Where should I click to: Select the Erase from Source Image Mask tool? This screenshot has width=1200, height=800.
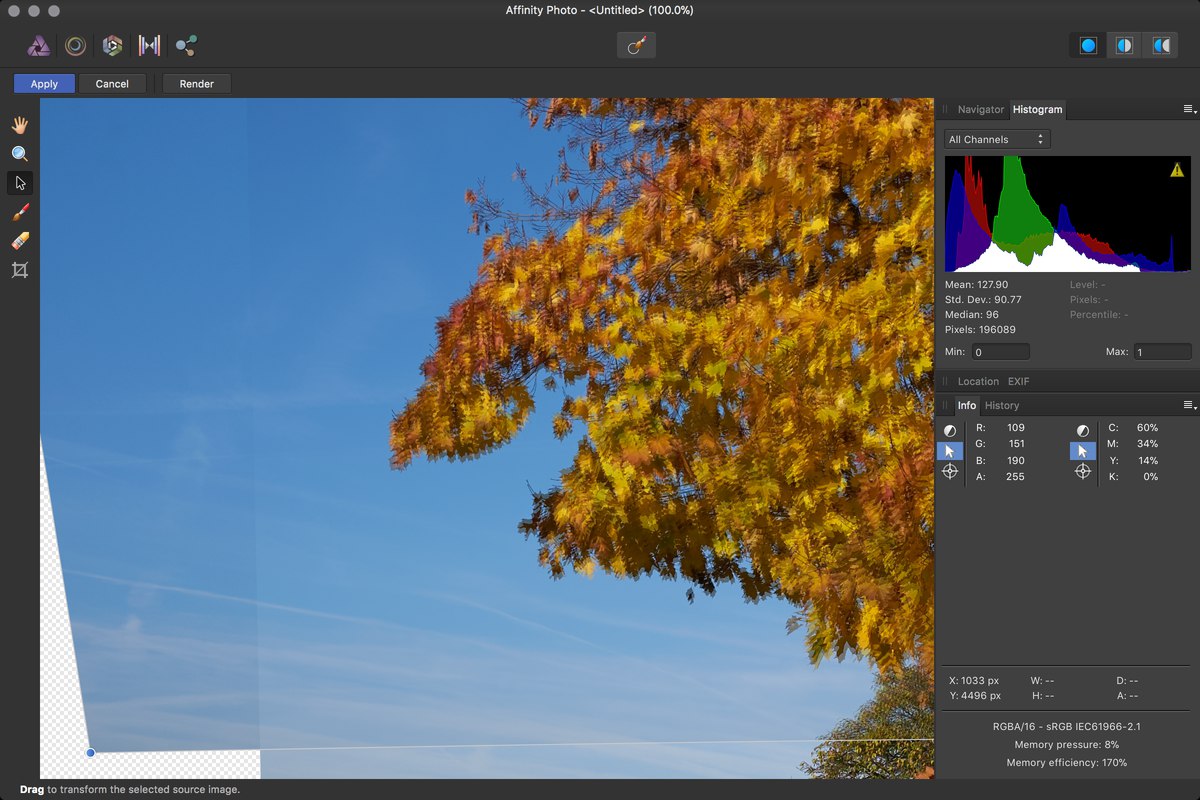point(20,241)
